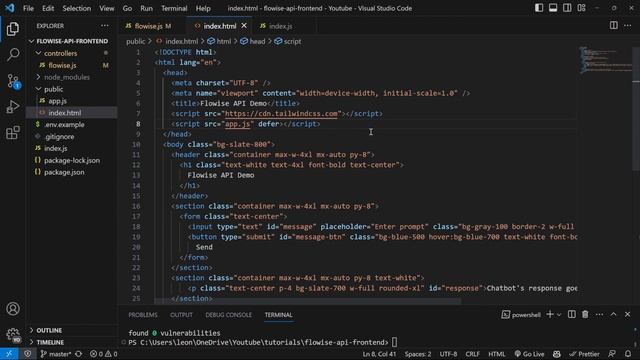Image resolution: width=640 pixels, height=360 pixels.
Task: Close the terminal panel
Action: point(627,314)
